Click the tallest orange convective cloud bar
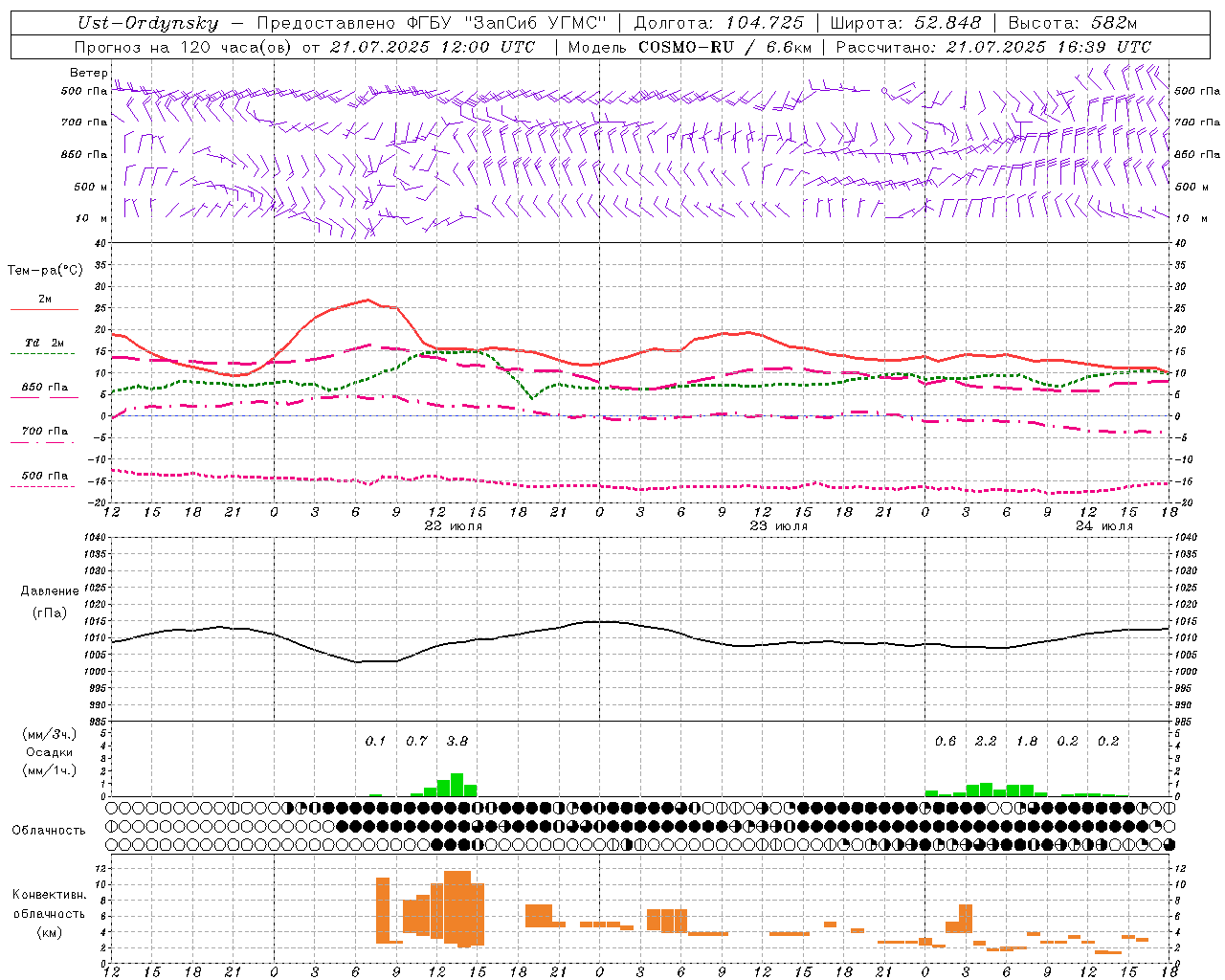 (x=457, y=908)
